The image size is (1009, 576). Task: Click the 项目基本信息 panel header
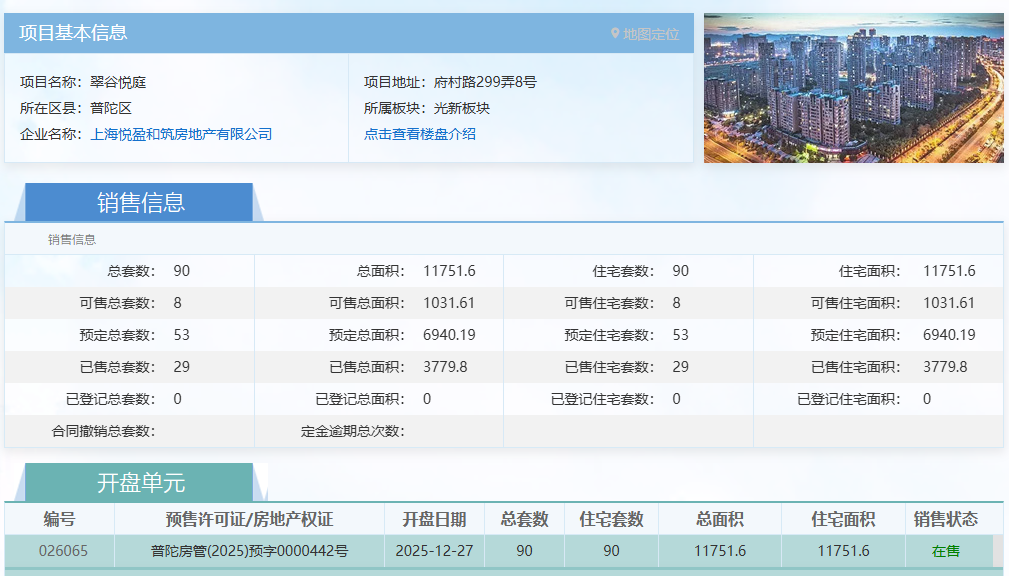[x=74, y=33]
